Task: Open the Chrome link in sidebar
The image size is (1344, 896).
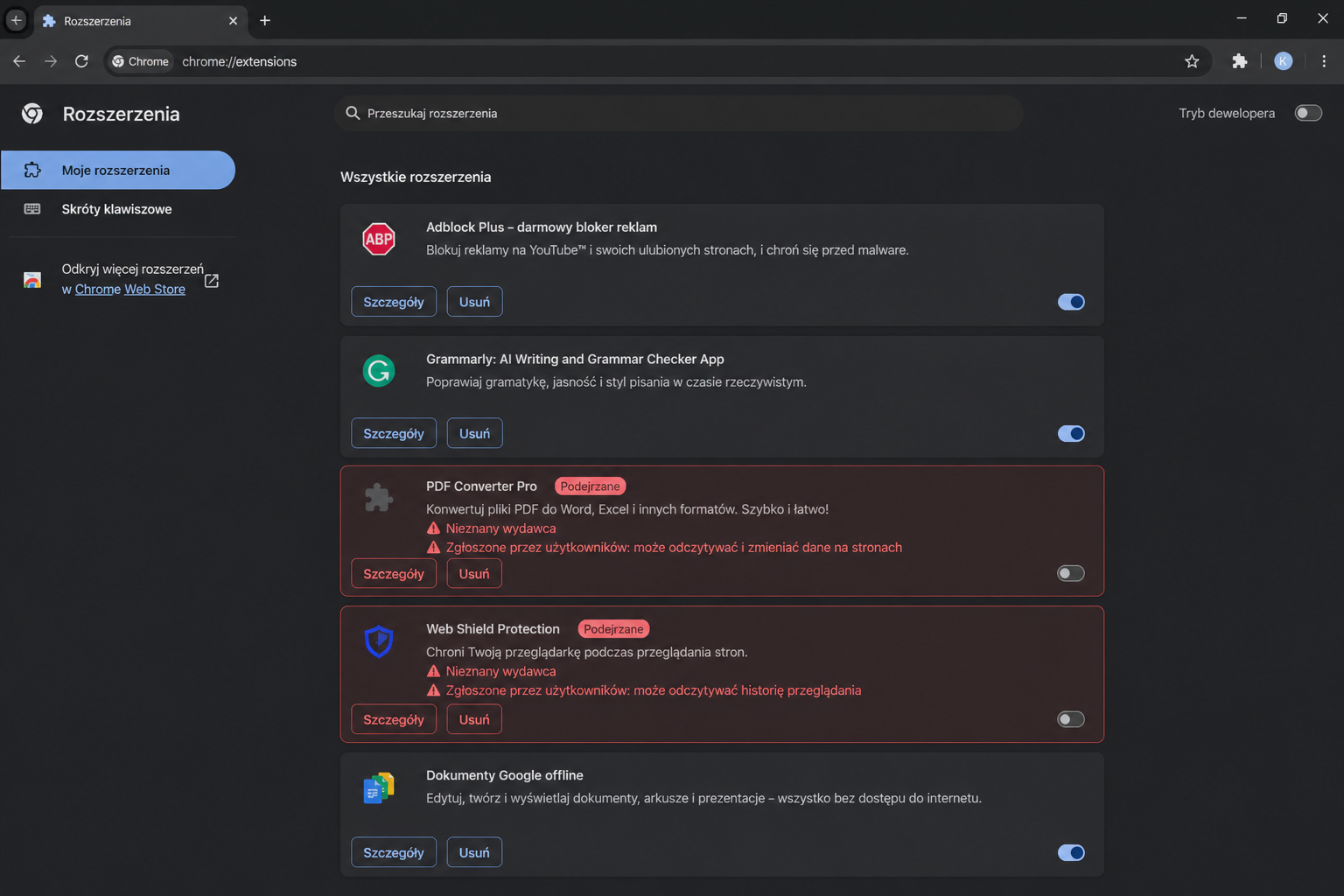Action: pos(98,289)
